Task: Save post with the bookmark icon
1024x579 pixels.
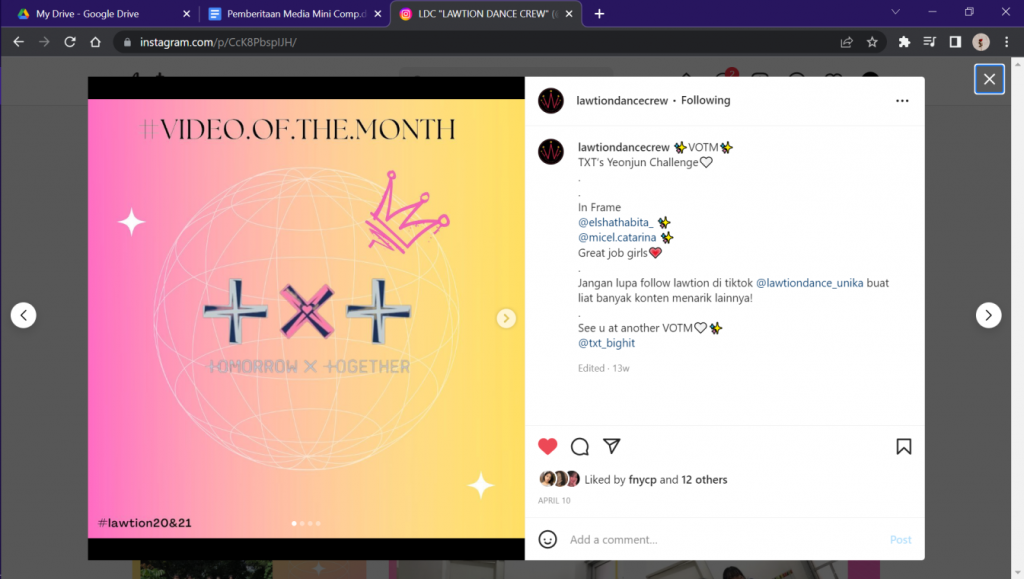Action: pyautogui.click(x=903, y=446)
